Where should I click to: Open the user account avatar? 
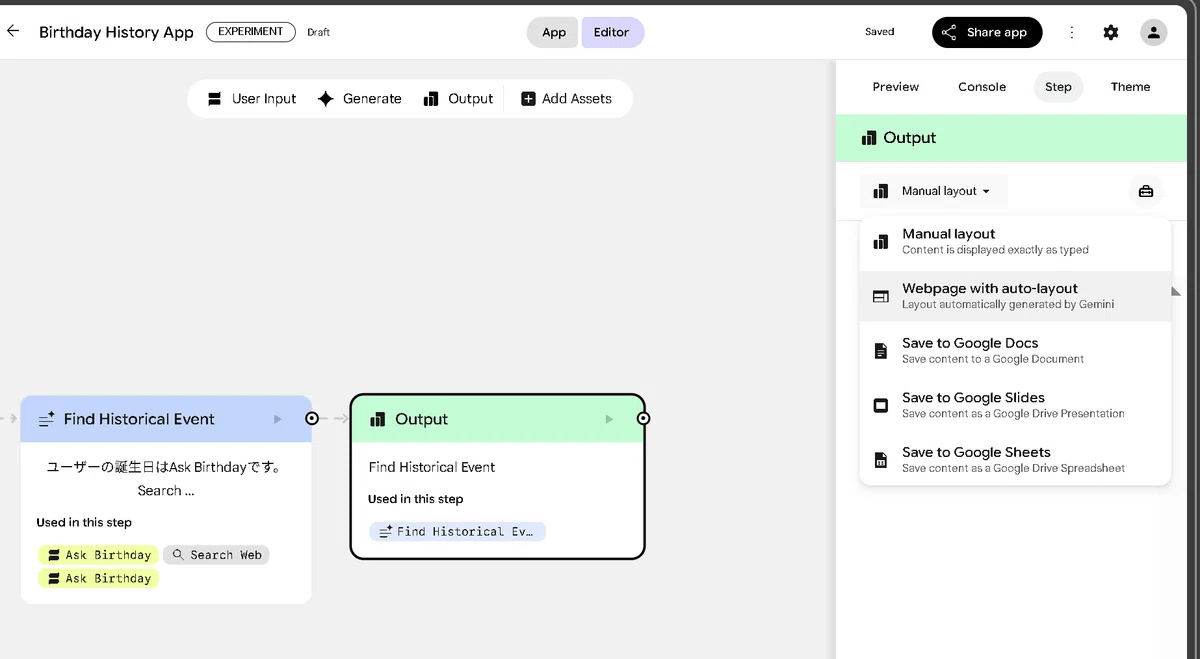coord(1154,32)
